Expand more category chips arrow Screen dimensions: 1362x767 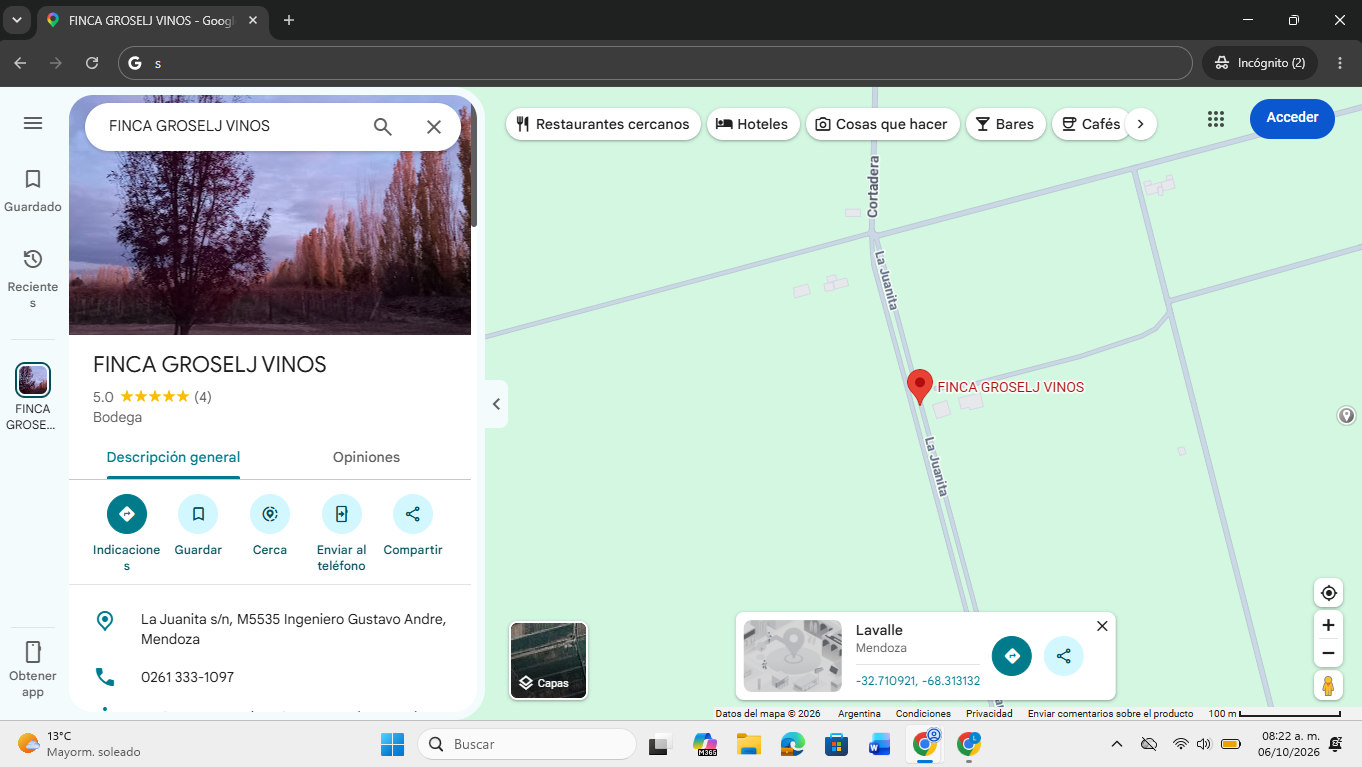coord(1141,124)
